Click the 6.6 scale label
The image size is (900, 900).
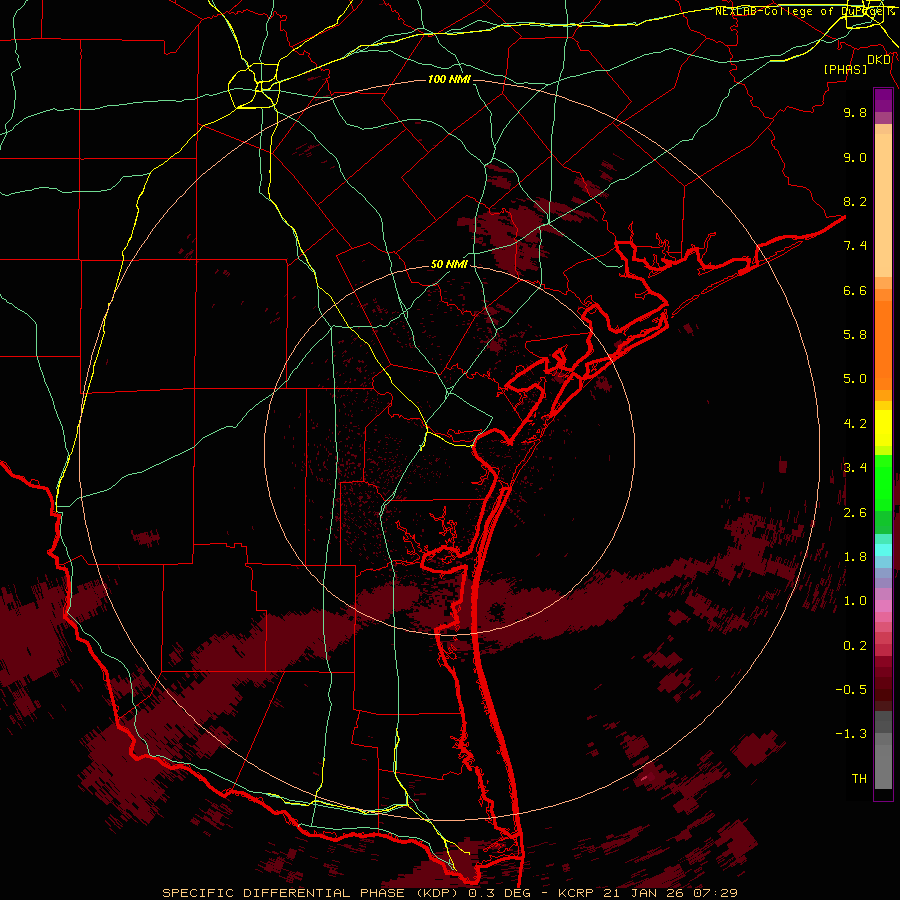click(x=855, y=290)
